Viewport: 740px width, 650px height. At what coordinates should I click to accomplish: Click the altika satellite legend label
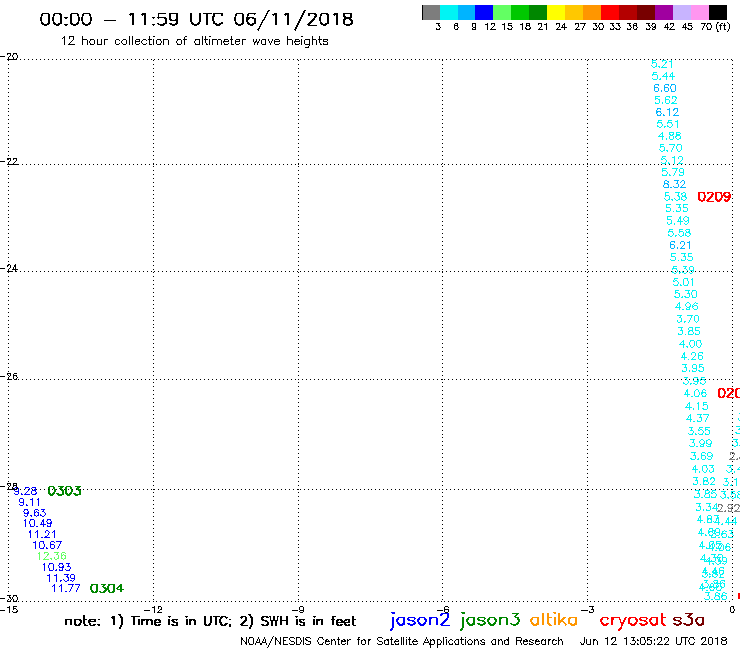click(x=554, y=619)
